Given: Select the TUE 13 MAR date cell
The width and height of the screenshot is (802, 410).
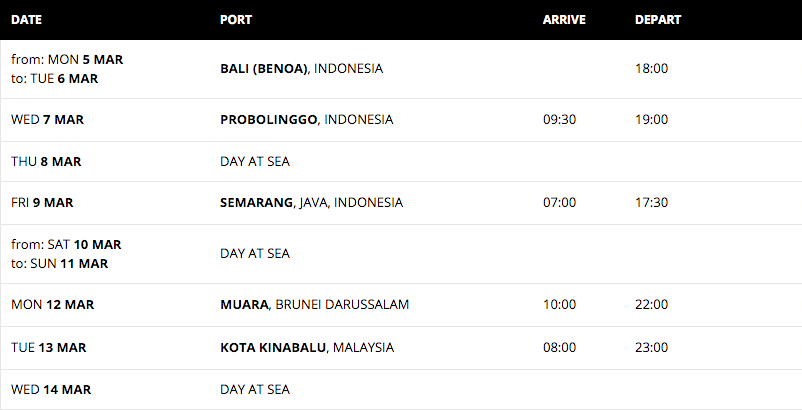Looking at the screenshot, I should click(49, 348).
